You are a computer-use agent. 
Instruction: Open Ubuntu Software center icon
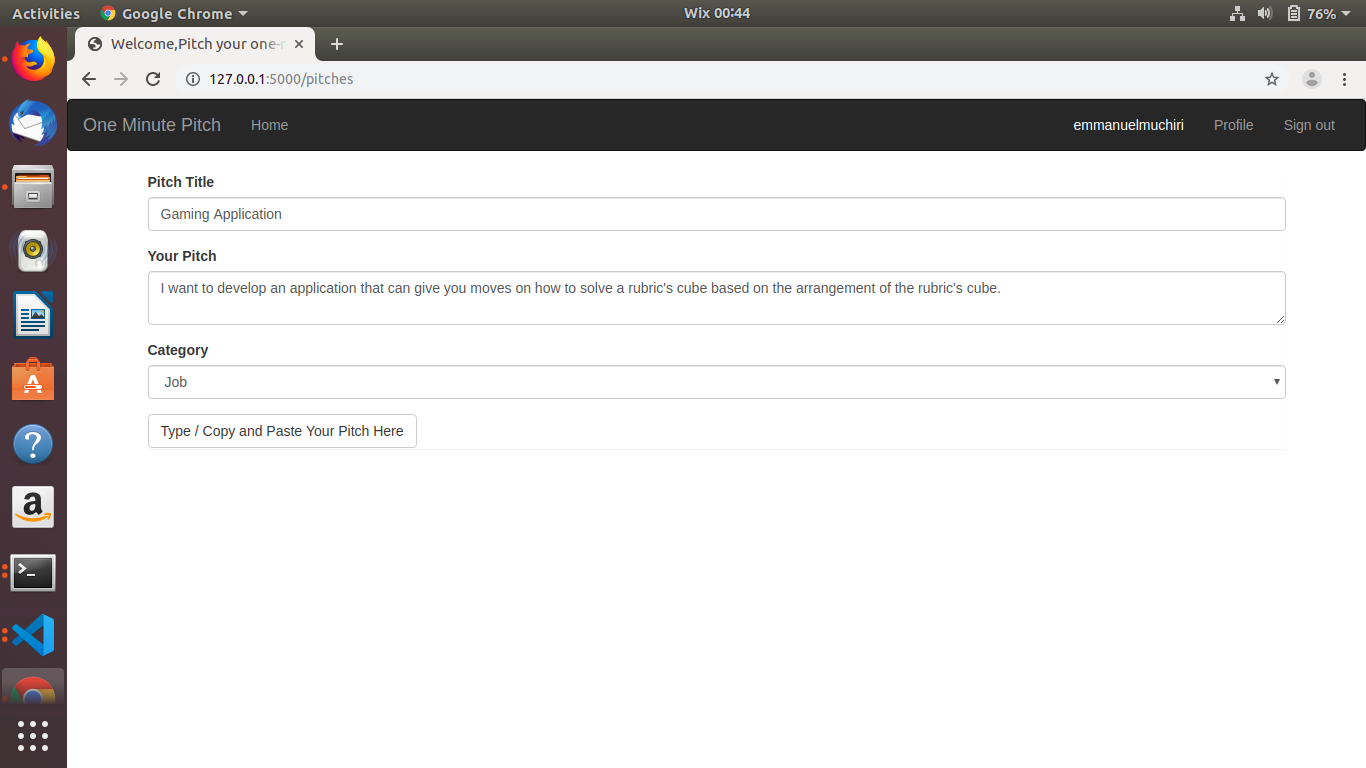pyautogui.click(x=33, y=380)
